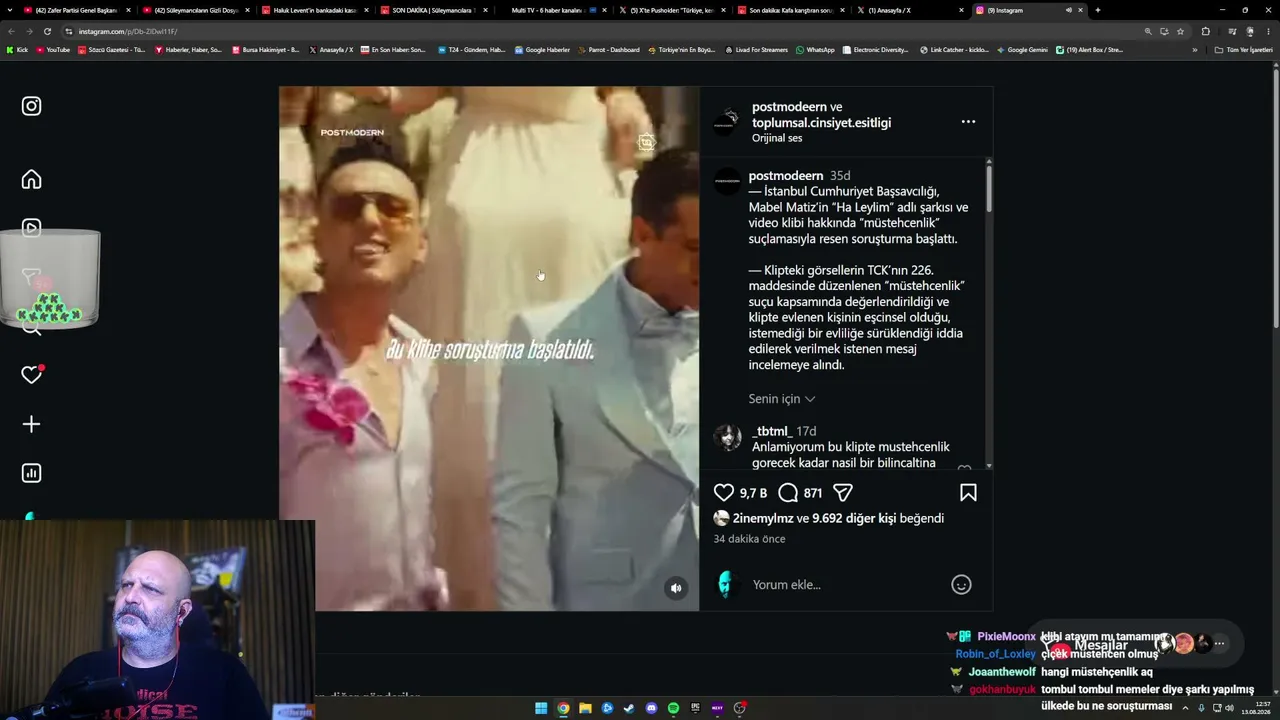1280x720 pixels.
Task: Share the post with paper plane icon
Action: (x=843, y=492)
